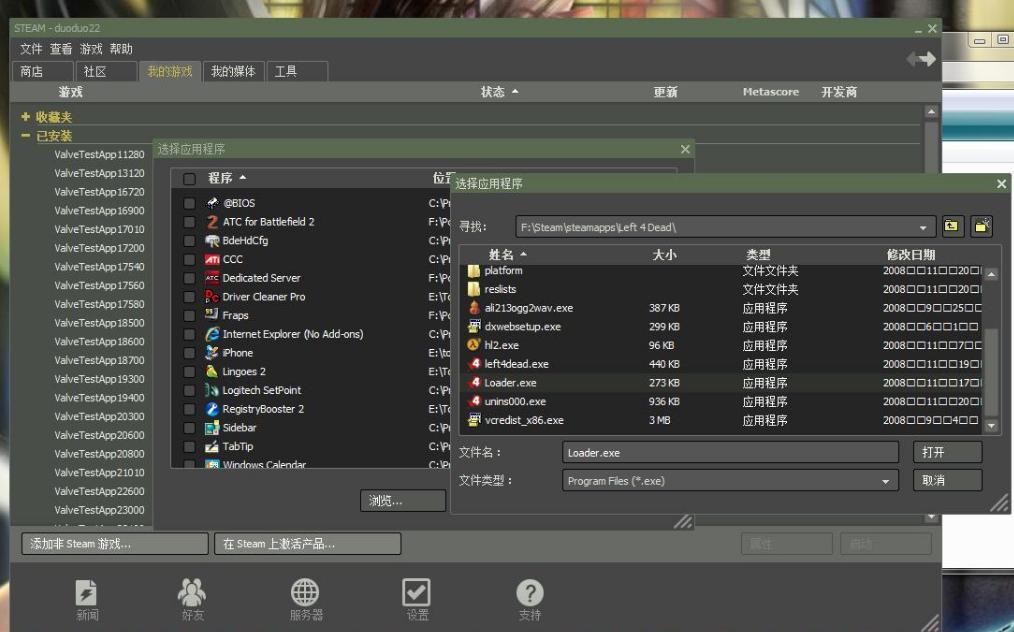
Task: Check the Fraps checkbox
Action: pyautogui.click(x=188, y=315)
